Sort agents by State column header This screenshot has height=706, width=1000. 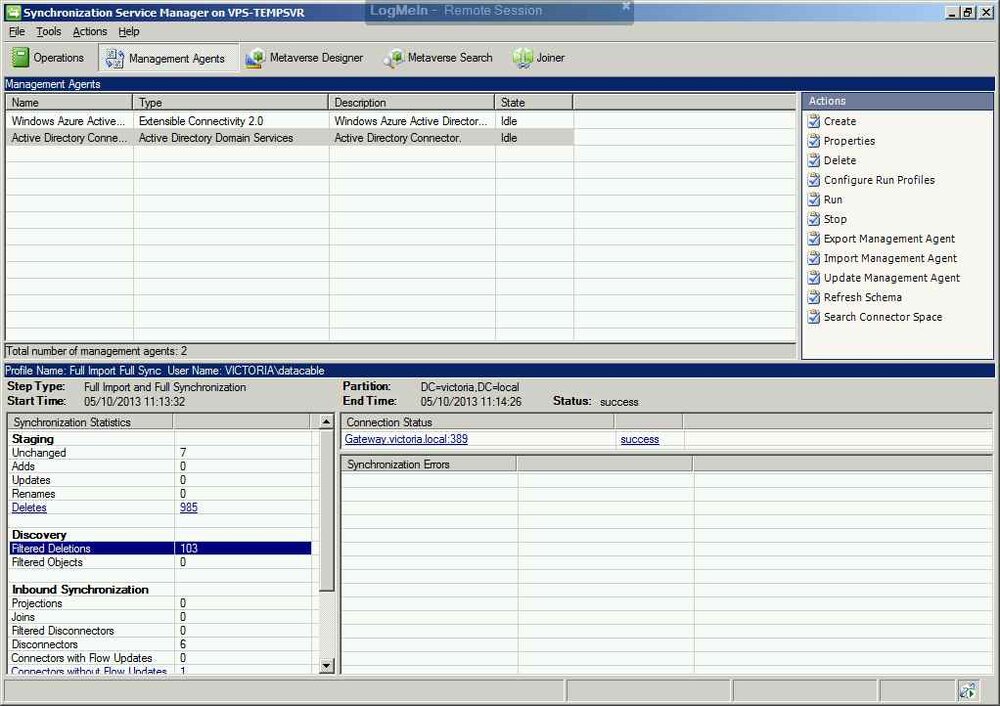(534, 103)
